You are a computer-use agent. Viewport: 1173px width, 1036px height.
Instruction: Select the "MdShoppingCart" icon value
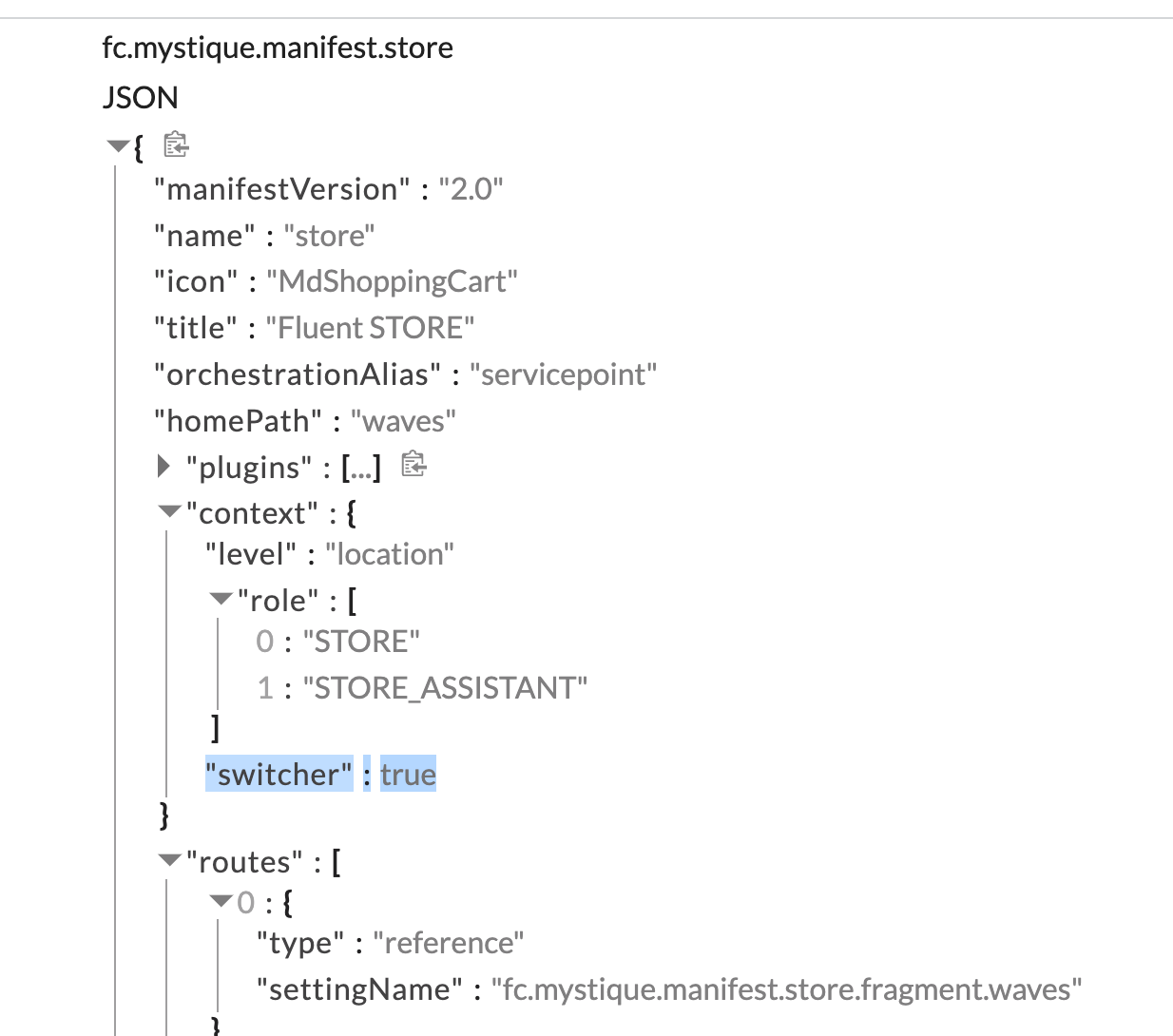(392, 281)
